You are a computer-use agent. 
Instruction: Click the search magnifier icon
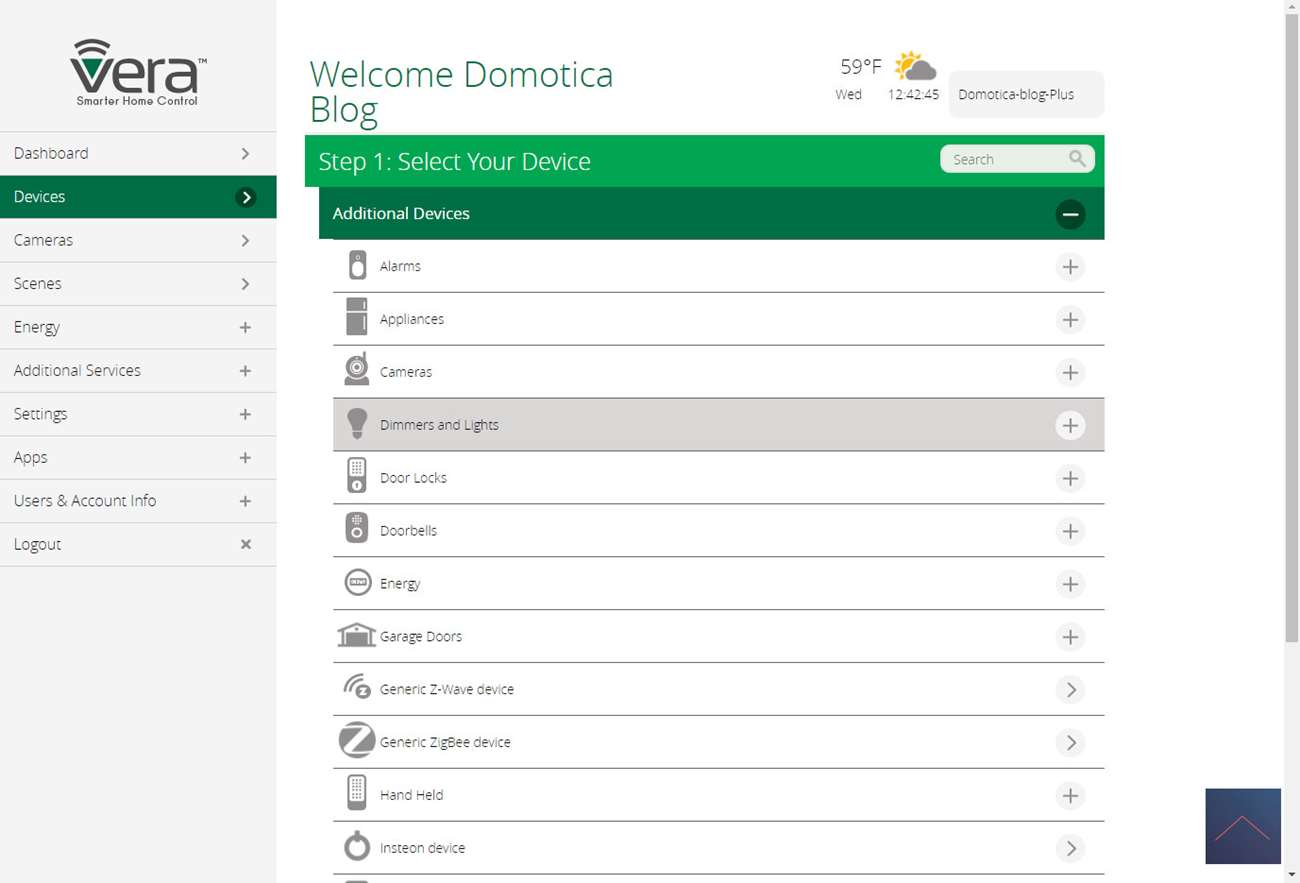[1076, 159]
